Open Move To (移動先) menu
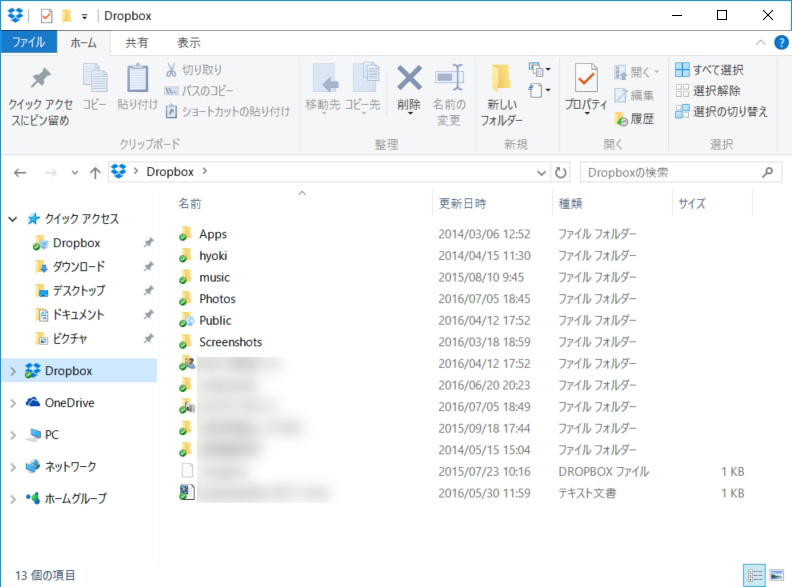792x587 pixels. pos(323,89)
